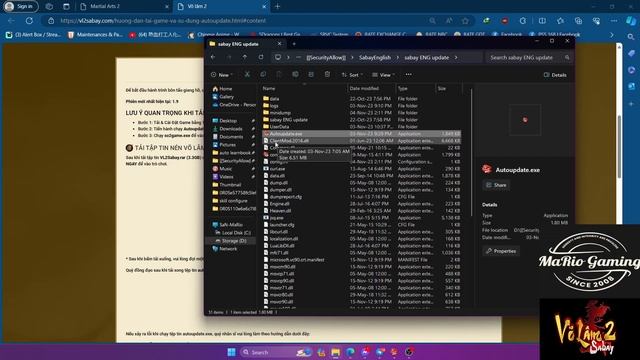Click the Delete trash icon in Explorer toolbar

(x=327, y=75)
